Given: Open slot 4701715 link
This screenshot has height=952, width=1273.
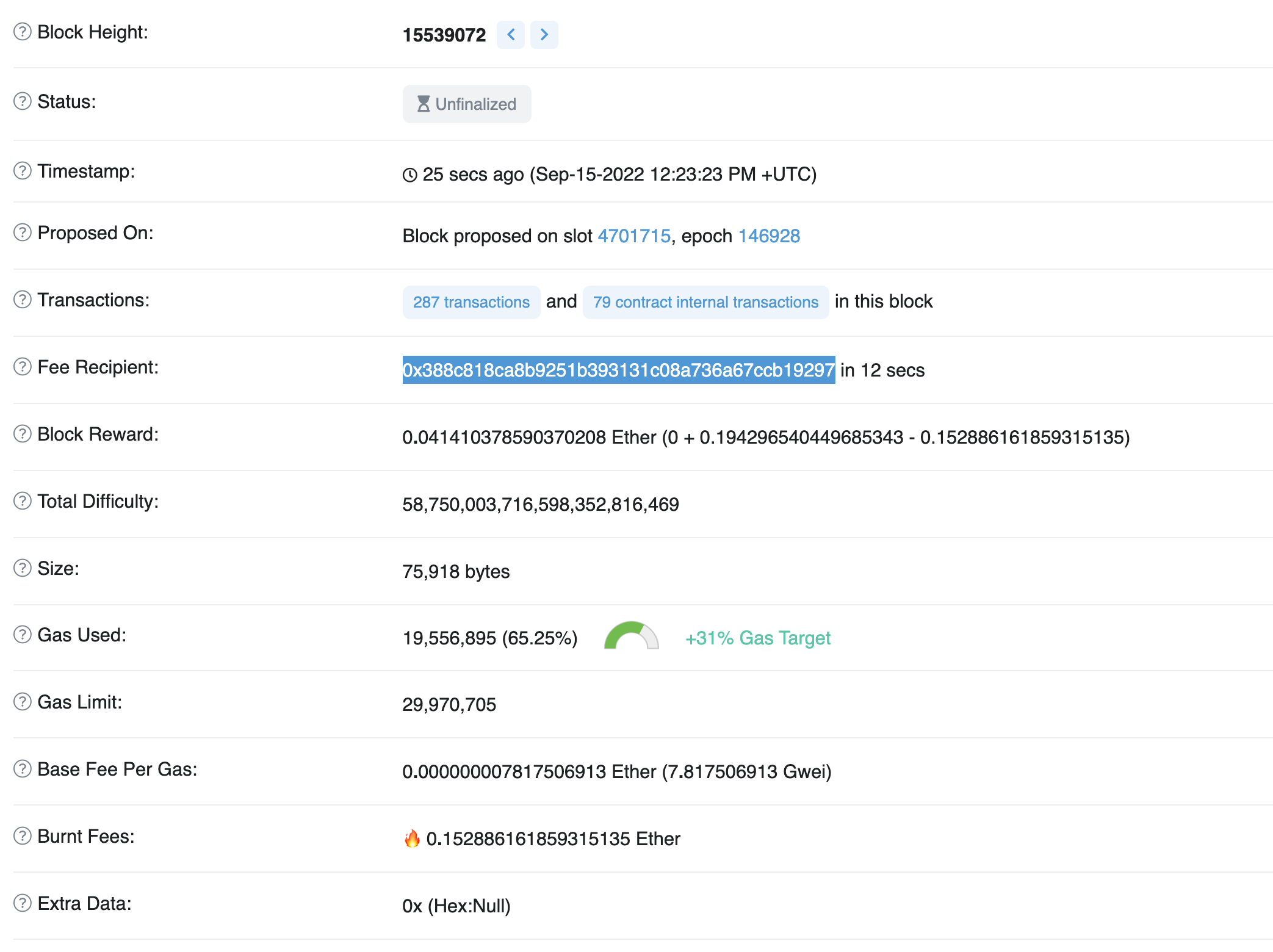Looking at the screenshot, I should coord(634,236).
